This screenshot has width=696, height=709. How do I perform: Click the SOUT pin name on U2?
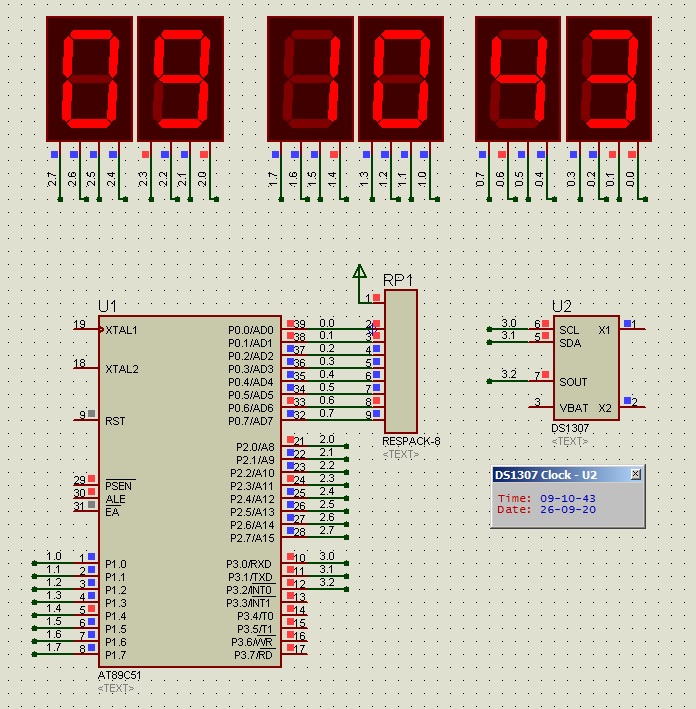[x=573, y=382]
